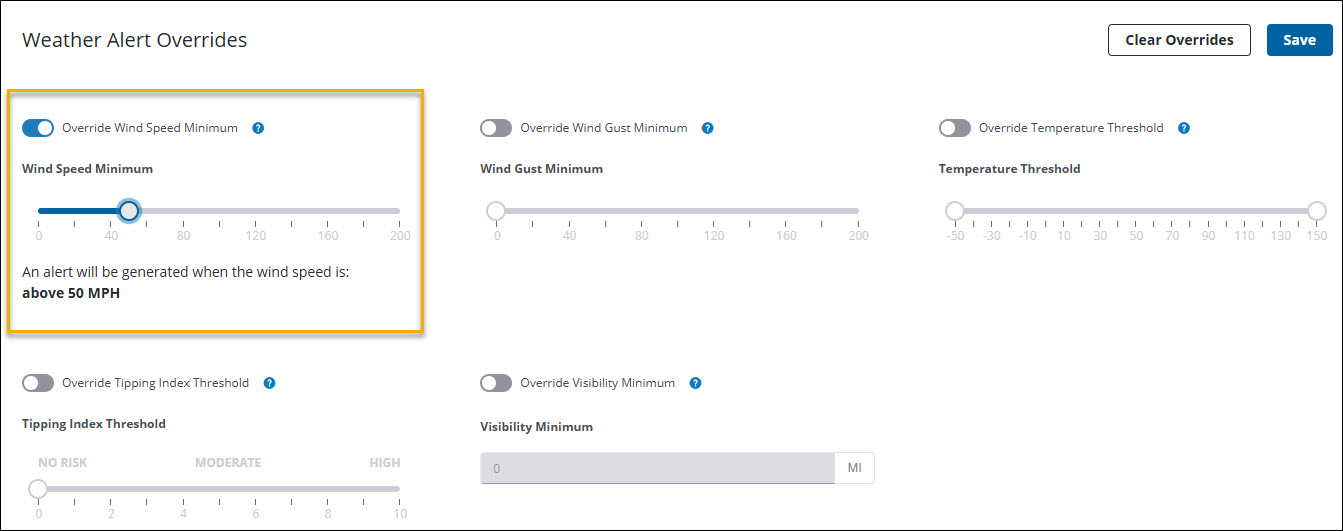Click help icon beside Override Wind Speed Minimum
This screenshot has height=531, width=1343.
coord(258,128)
